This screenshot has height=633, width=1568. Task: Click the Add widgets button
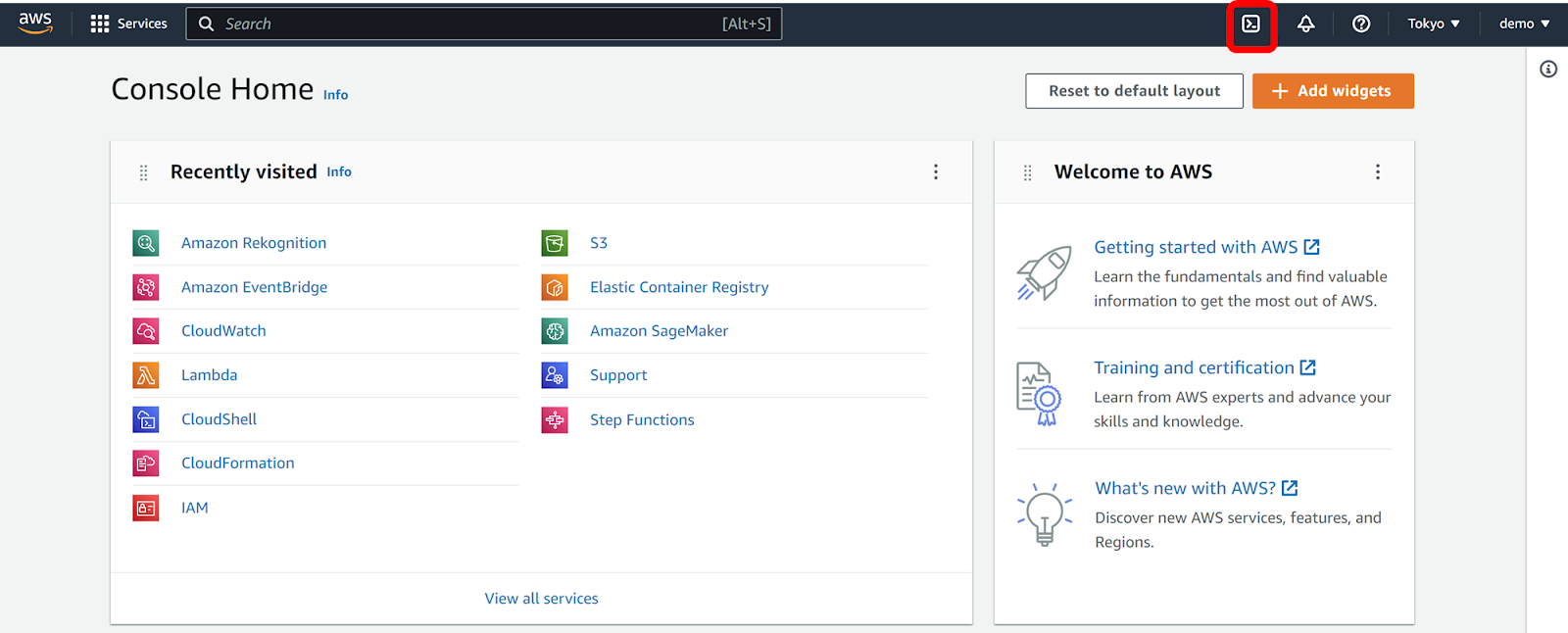[1333, 91]
